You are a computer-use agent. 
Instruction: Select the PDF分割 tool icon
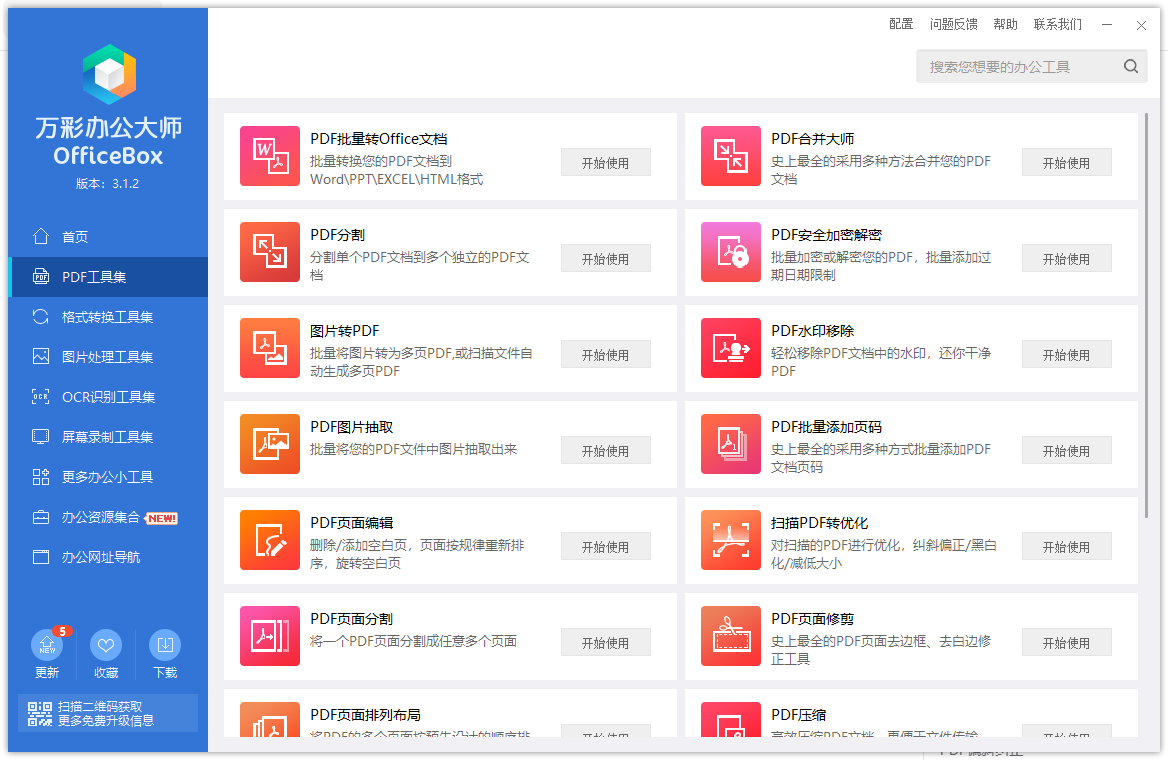pos(270,252)
